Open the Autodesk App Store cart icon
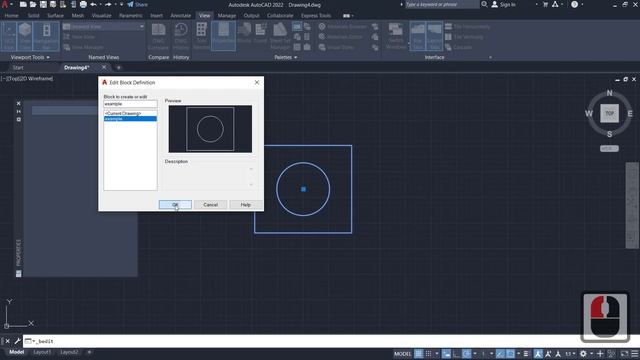 [545, 4]
